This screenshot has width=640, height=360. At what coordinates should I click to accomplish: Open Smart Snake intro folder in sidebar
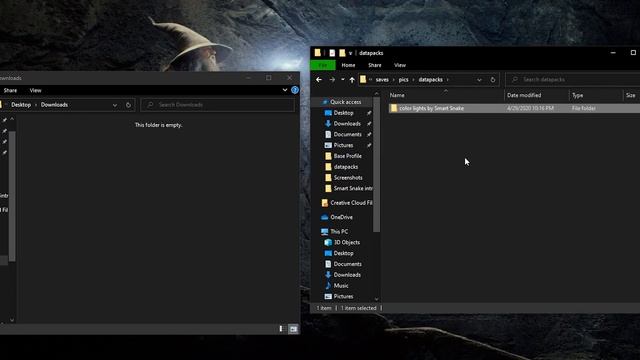click(x=353, y=189)
